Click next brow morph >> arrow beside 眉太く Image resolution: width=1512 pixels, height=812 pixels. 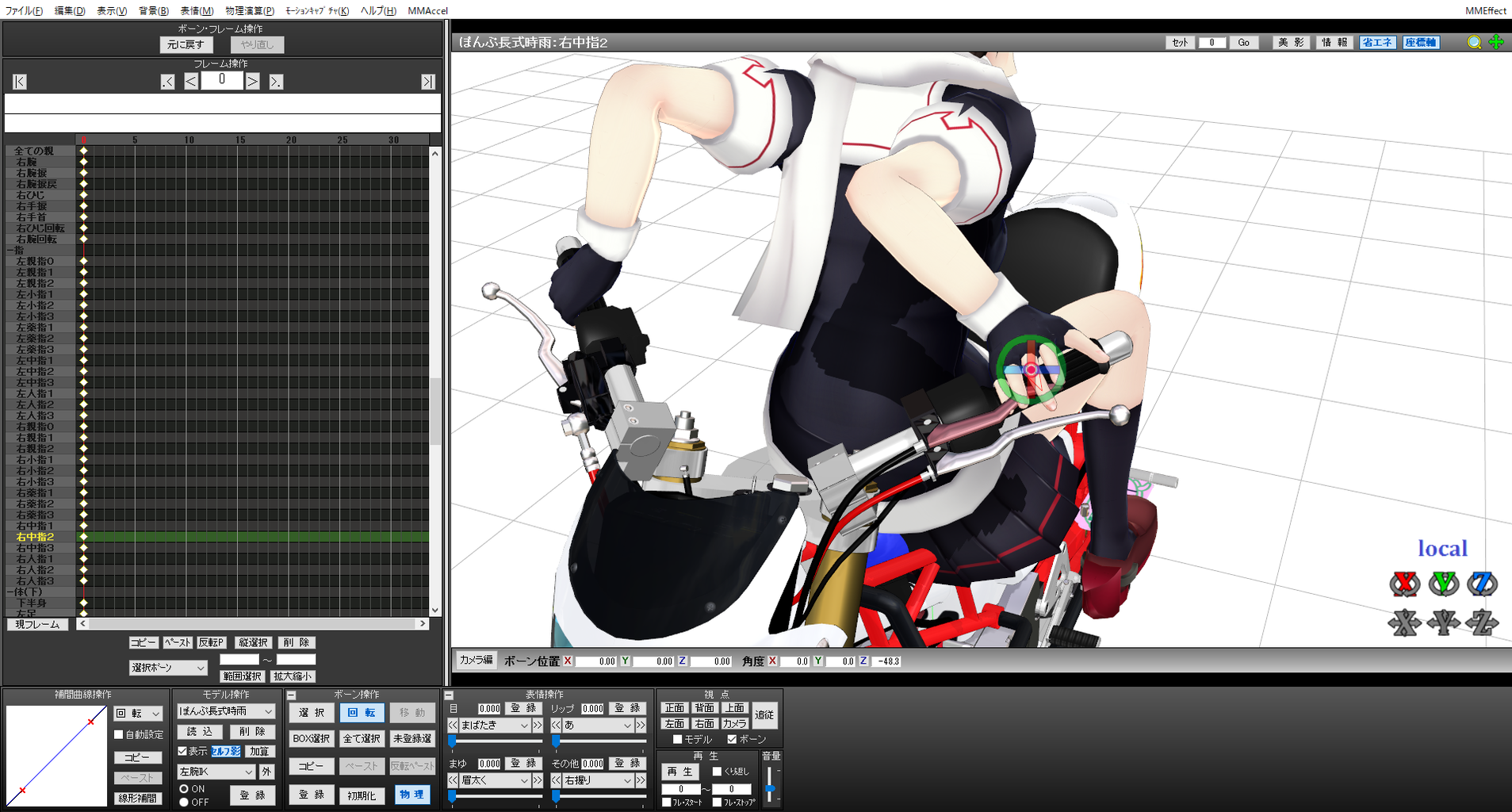(538, 780)
